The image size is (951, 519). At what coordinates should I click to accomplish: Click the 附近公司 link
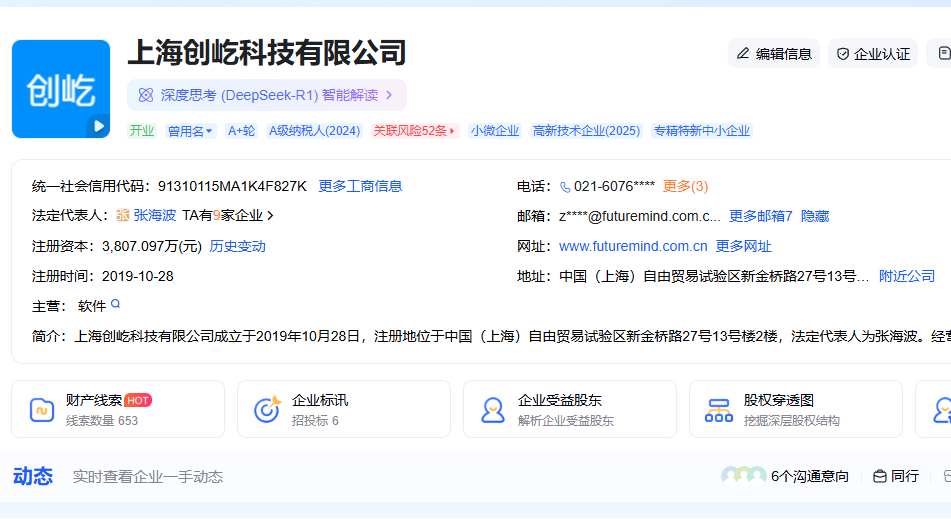(907, 276)
